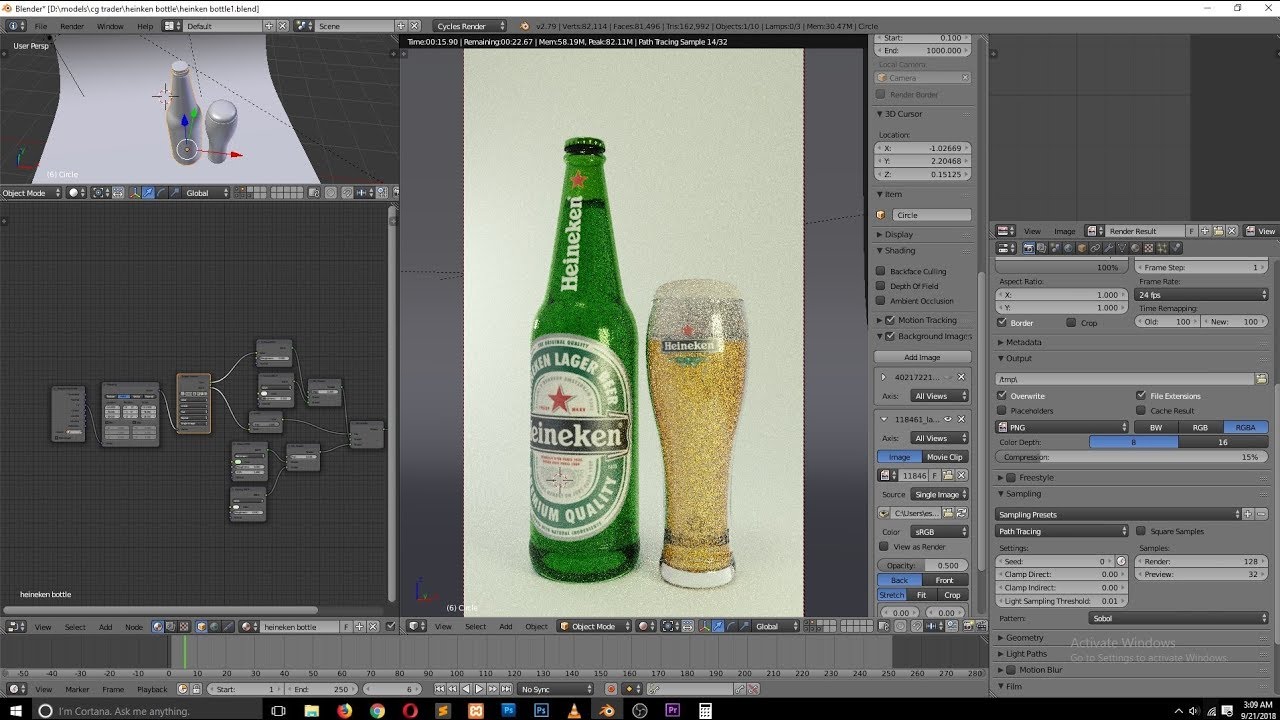
Task: Enable Ambient Occlusion checkbox
Action: click(x=881, y=301)
